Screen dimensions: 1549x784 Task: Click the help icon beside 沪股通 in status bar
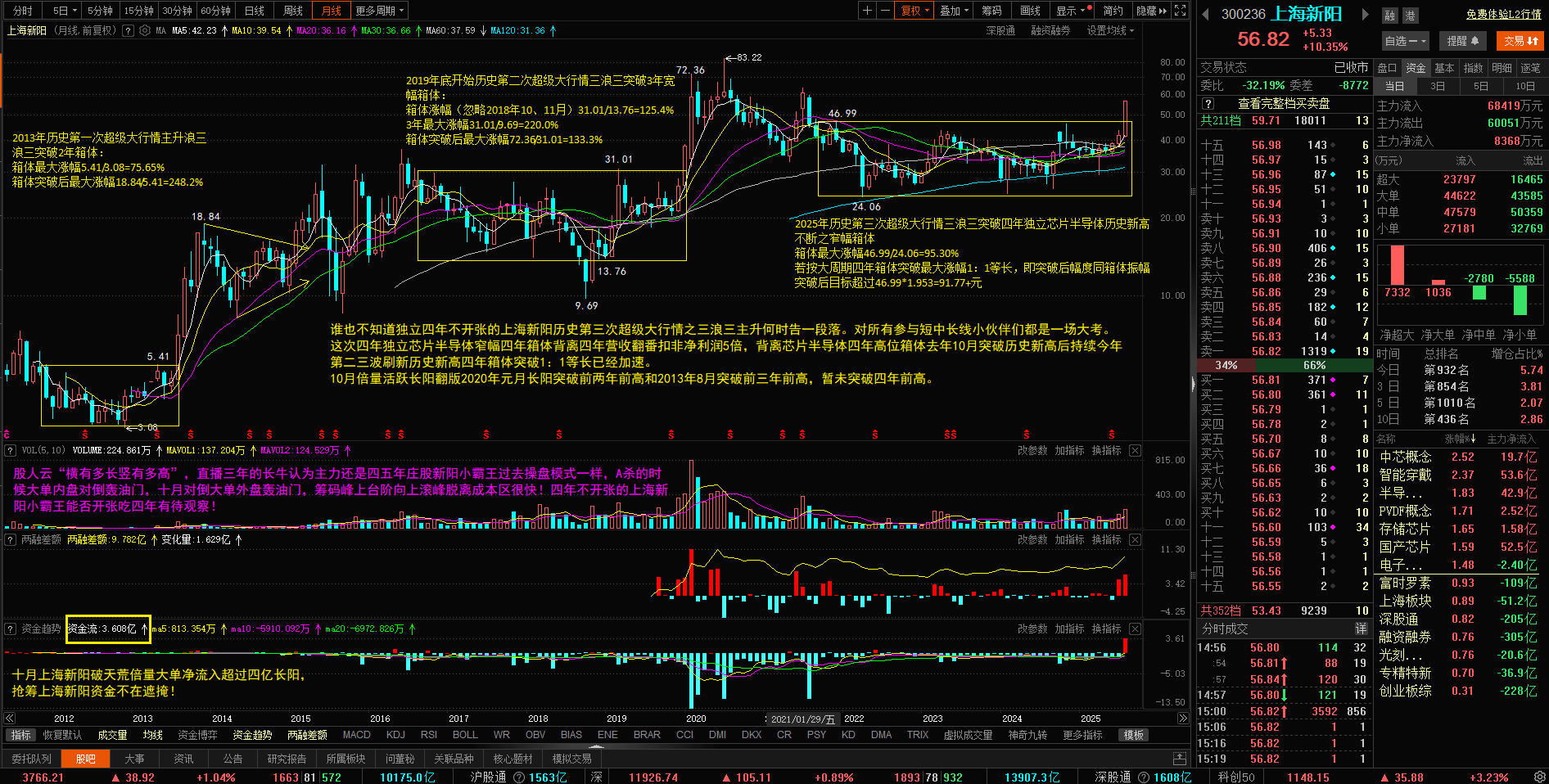coord(519,777)
